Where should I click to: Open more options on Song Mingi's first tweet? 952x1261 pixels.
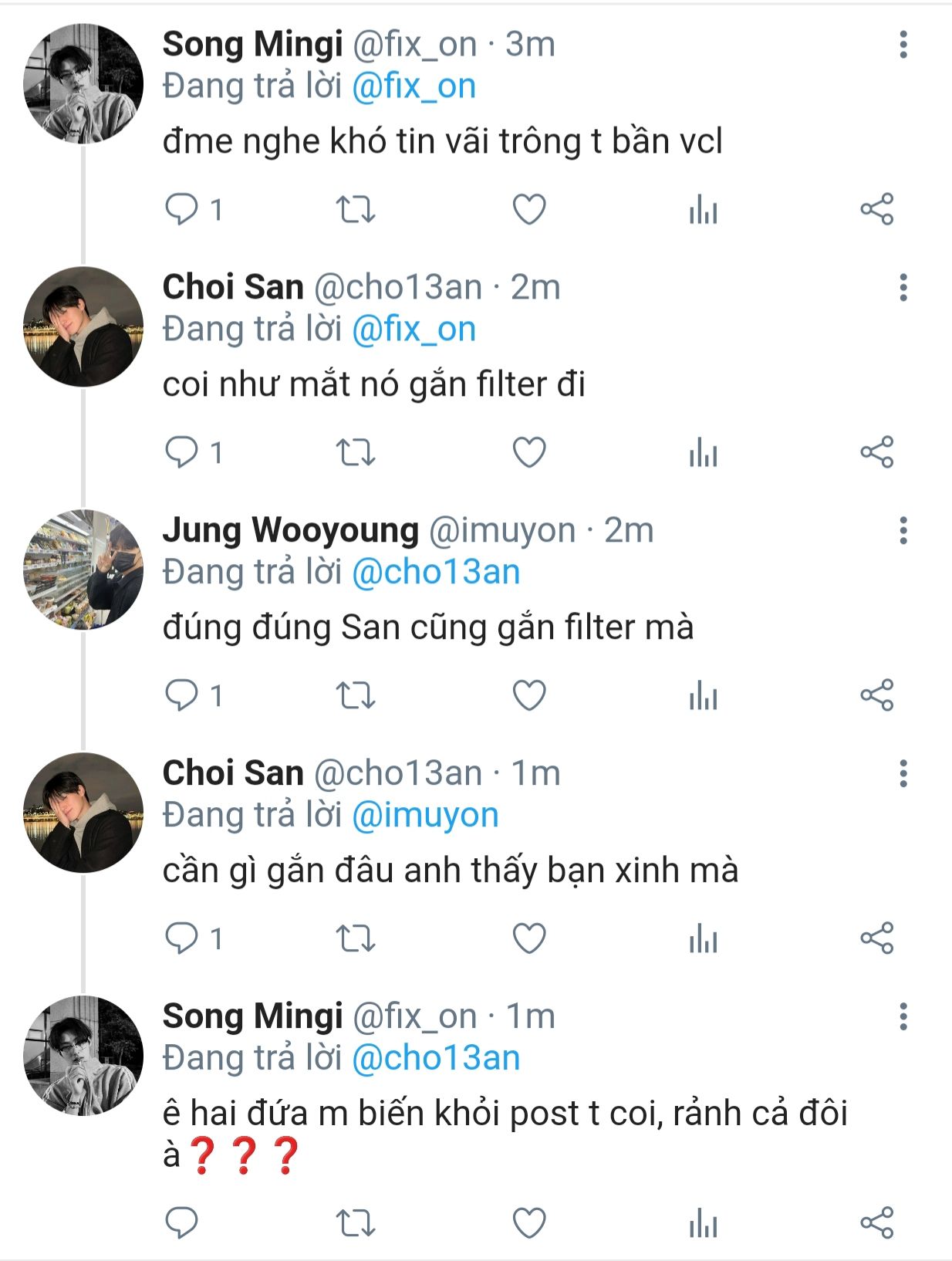point(903,45)
